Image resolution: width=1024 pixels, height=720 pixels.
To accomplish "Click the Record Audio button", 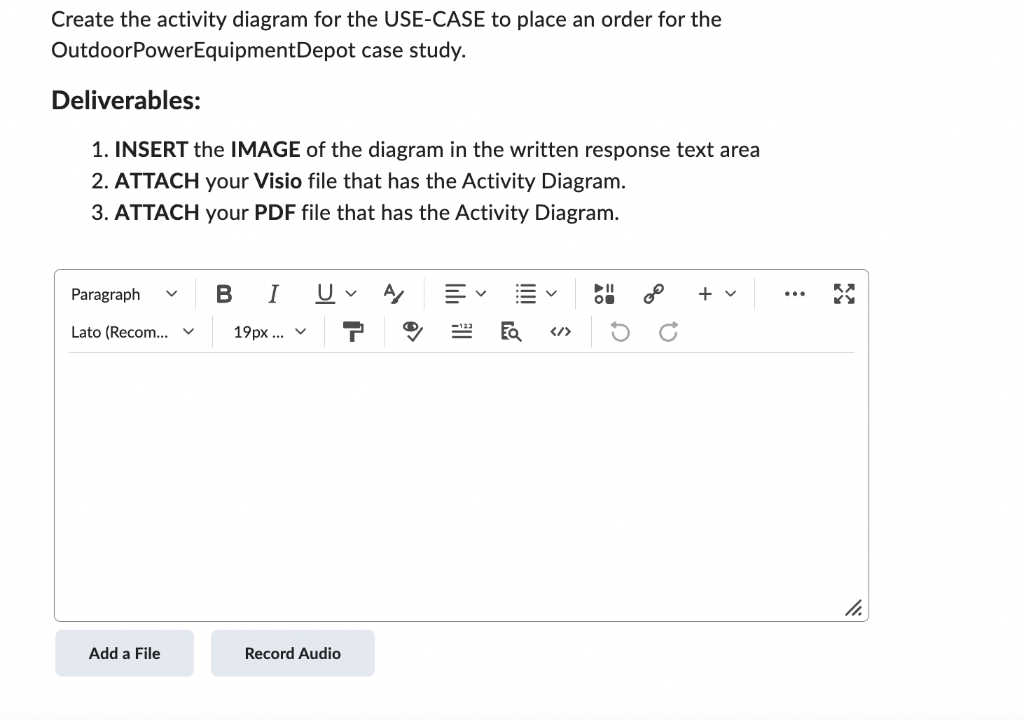I will pyautogui.click(x=293, y=653).
